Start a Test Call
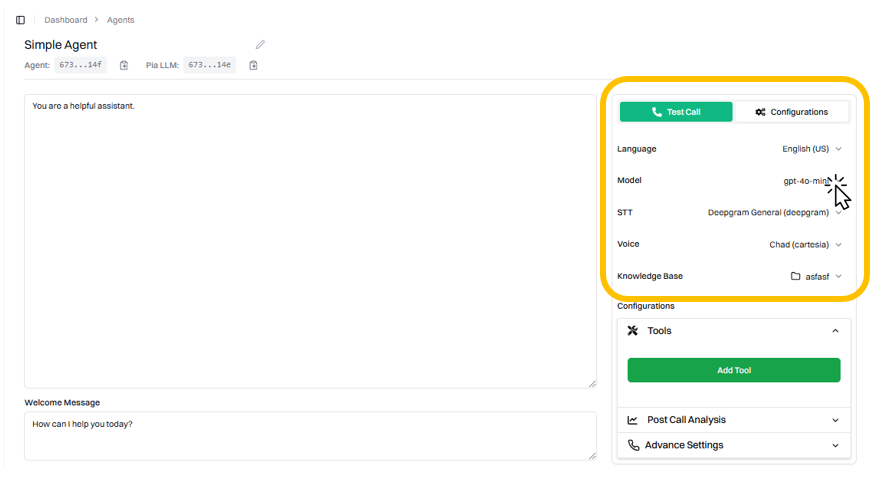Image resolution: width=889 pixels, height=489 pixels. [676, 112]
